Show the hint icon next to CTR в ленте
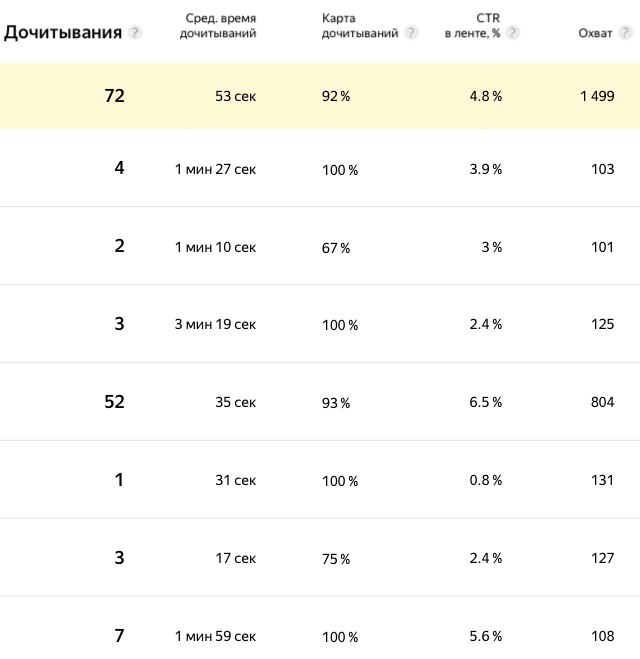 pos(512,32)
